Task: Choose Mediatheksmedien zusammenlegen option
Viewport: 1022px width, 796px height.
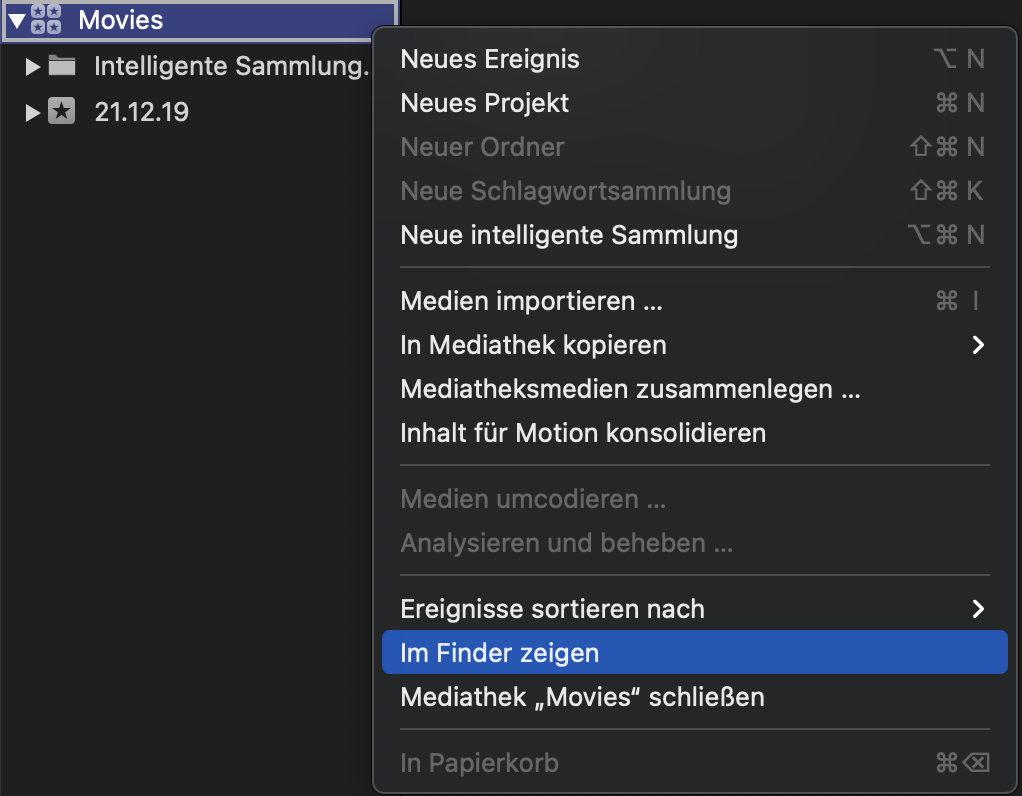Action: pos(630,389)
